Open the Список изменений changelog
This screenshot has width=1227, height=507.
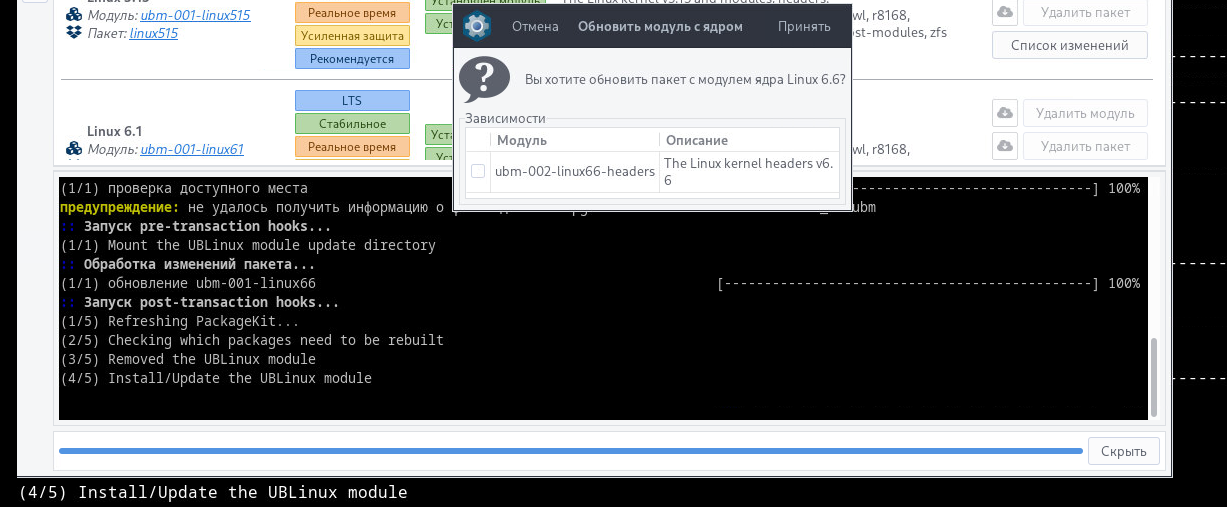pyautogui.click(x=1069, y=45)
